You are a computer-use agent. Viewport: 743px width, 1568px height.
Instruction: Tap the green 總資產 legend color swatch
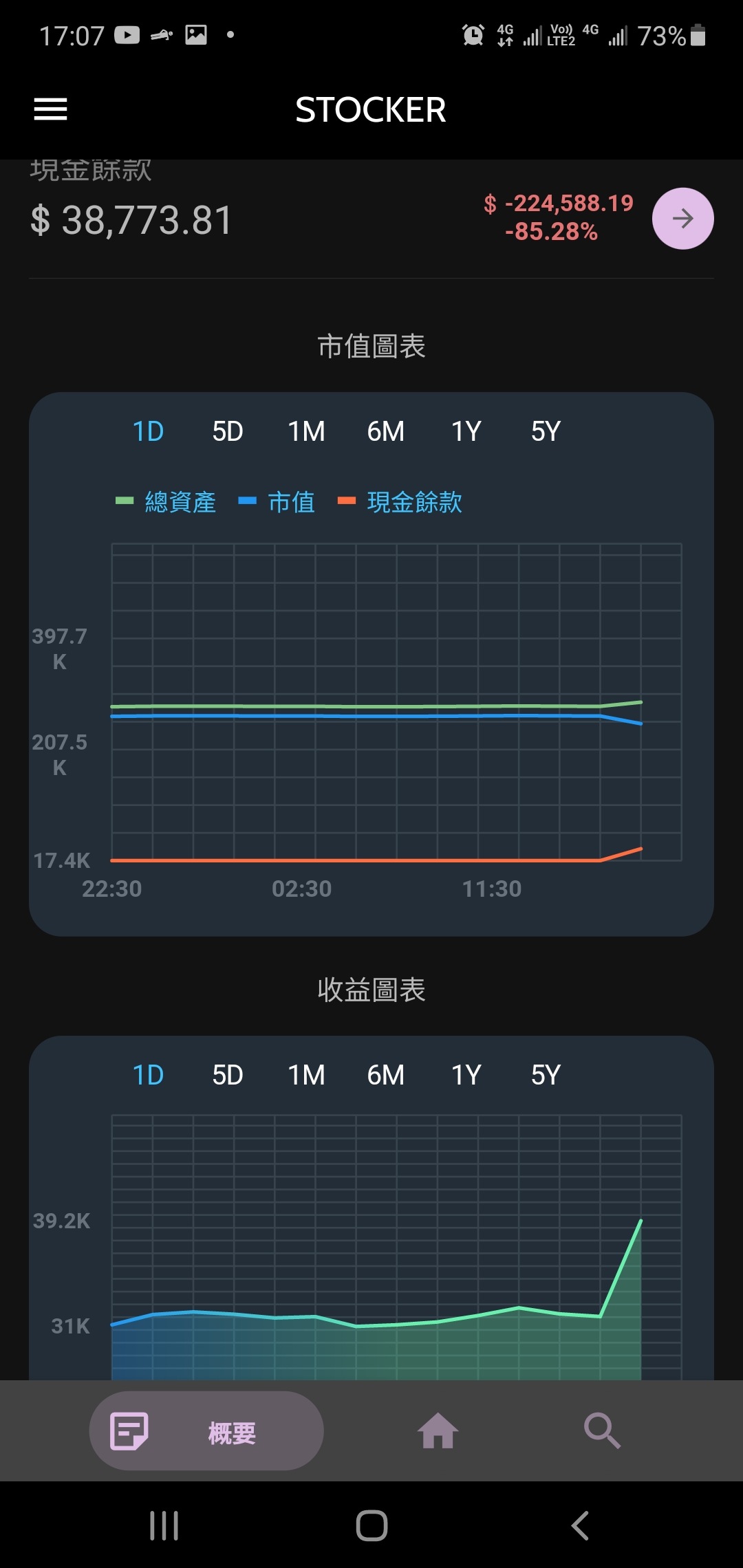[x=125, y=501]
